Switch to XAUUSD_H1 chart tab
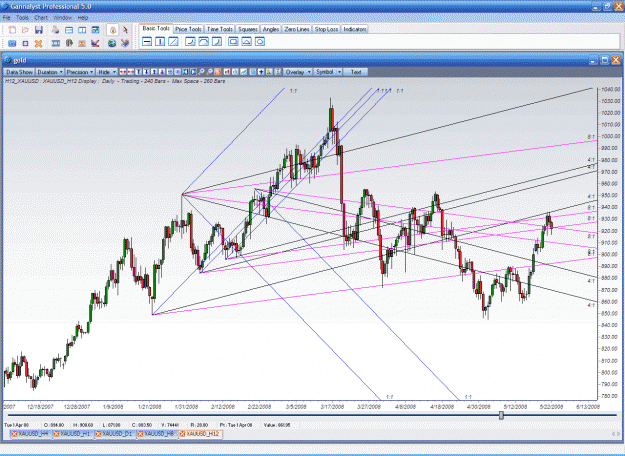The height and width of the screenshot is (456, 625). pos(72,433)
